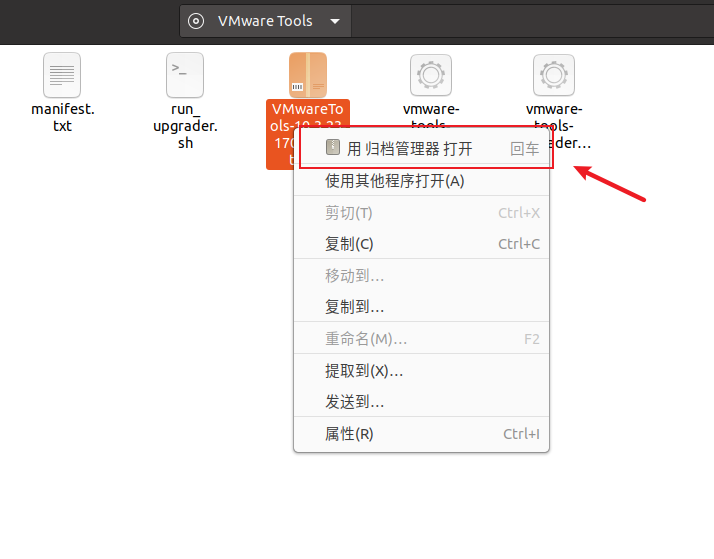Click the archive manager icon in menu
Viewport: 714px width, 559px height.
pos(333,147)
